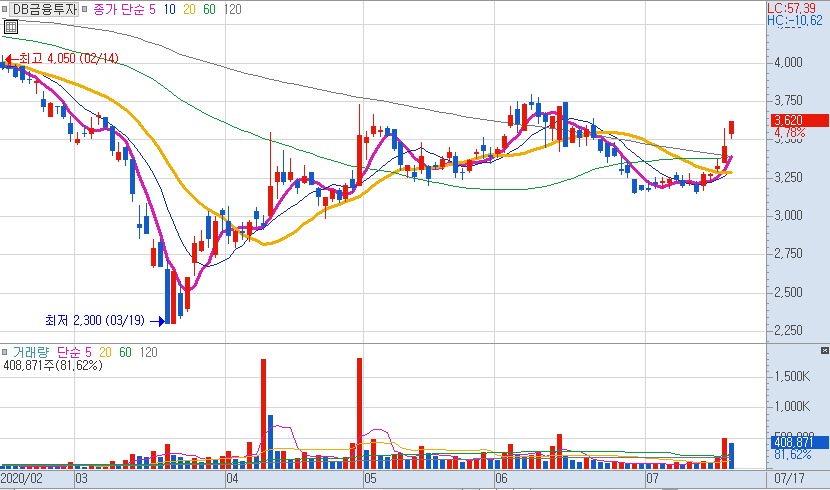Click the 07/17 current date label
The image size is (830, 490).
pos(789,479)
